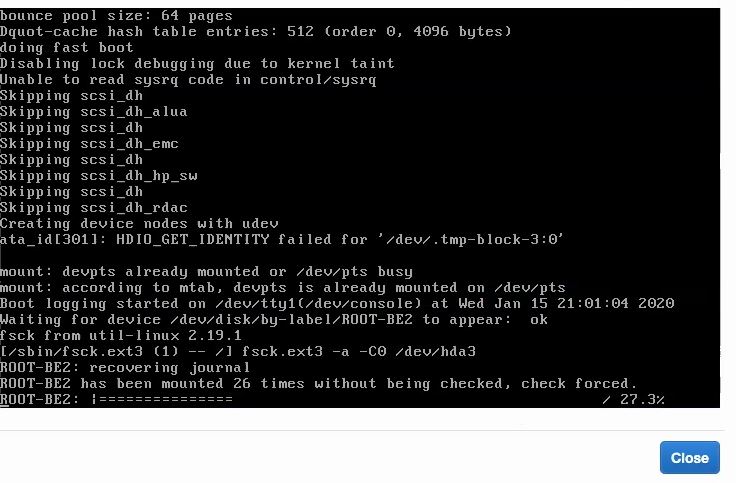736x483 pixels.
Task: Select 'ROOT-BE2: recovering journal' line
Action: tap(125, 367)
